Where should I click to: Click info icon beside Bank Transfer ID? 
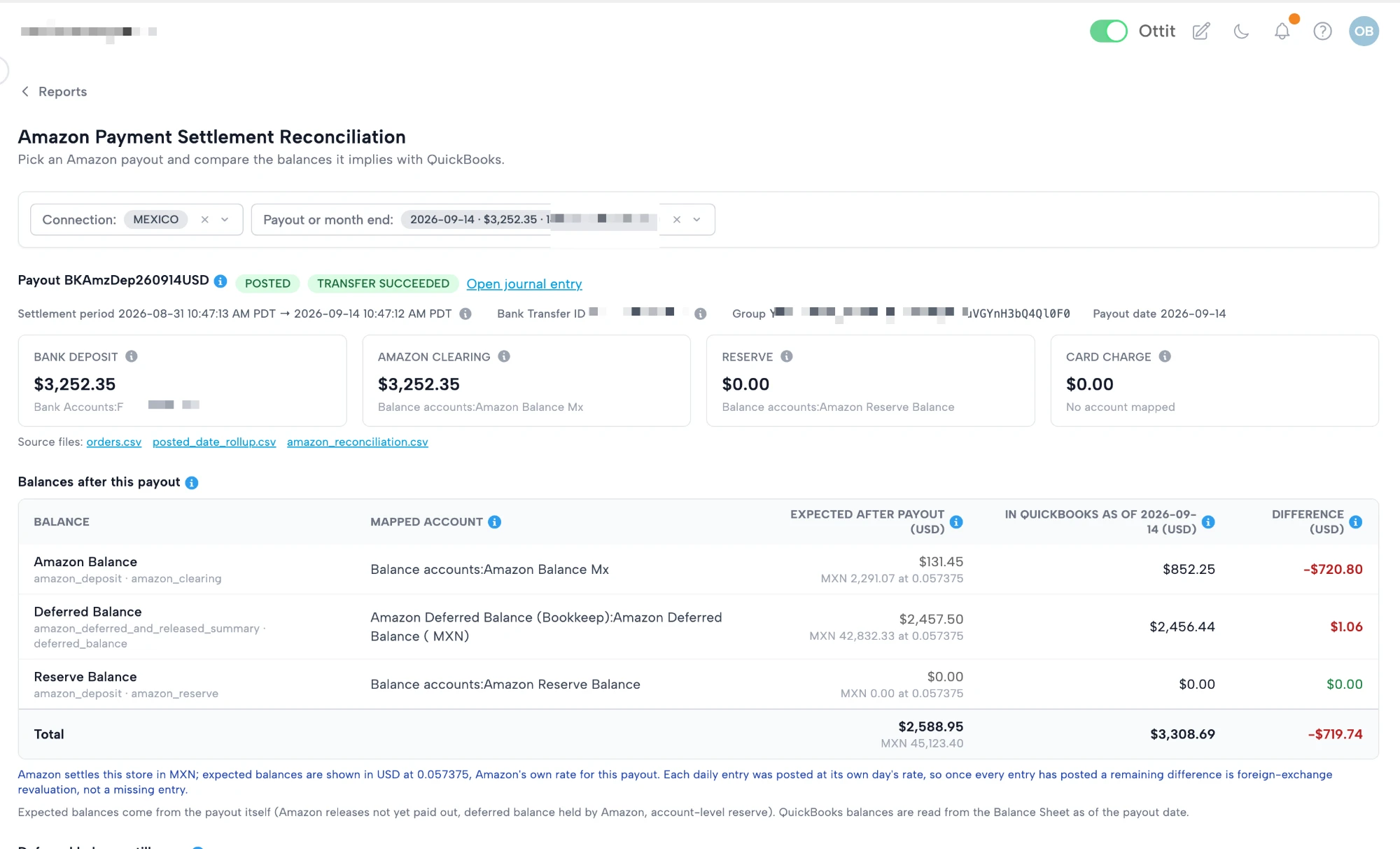[x=700, y=314]
